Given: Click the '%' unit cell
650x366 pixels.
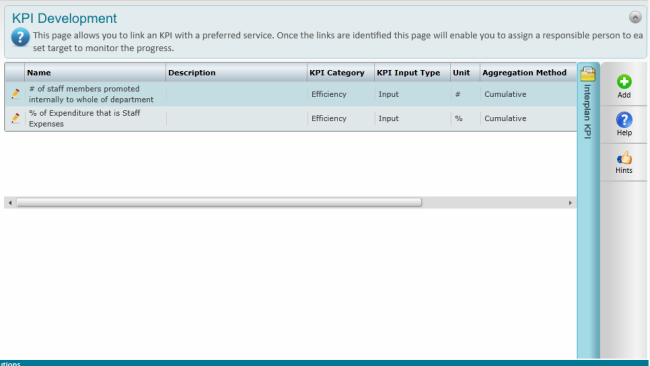Looking at the screenshot, I should pos(458,118).
